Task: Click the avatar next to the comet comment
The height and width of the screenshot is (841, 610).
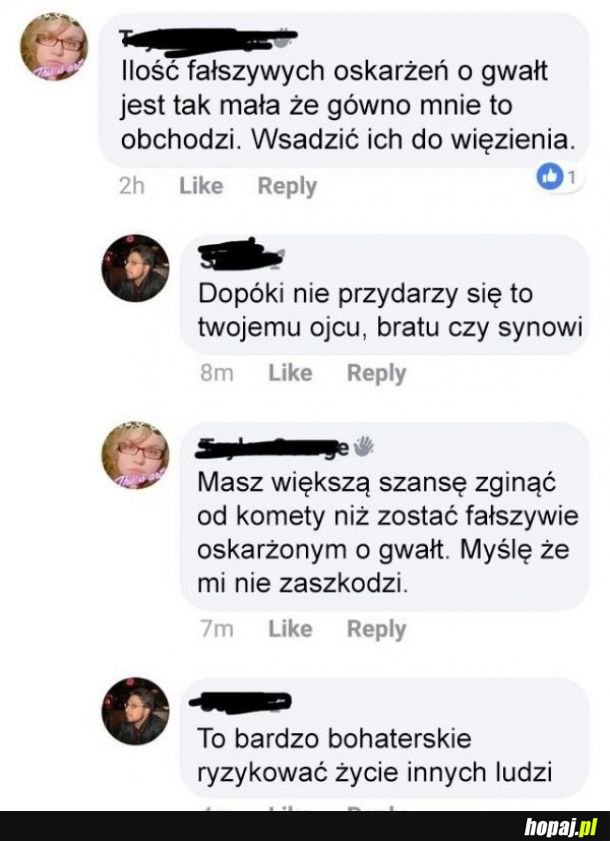Action: pos(136,456)
